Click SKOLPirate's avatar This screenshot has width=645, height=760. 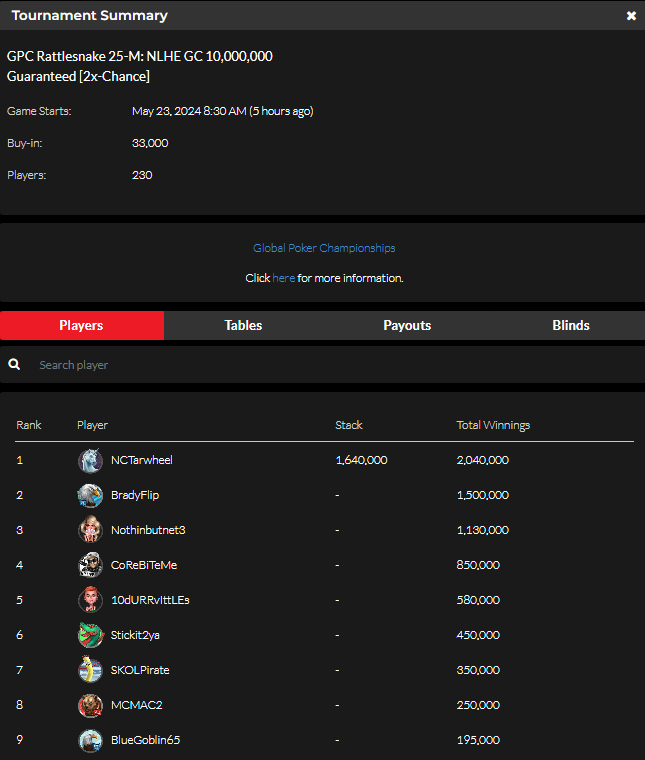pyautogui.click(x=91, y=670)
